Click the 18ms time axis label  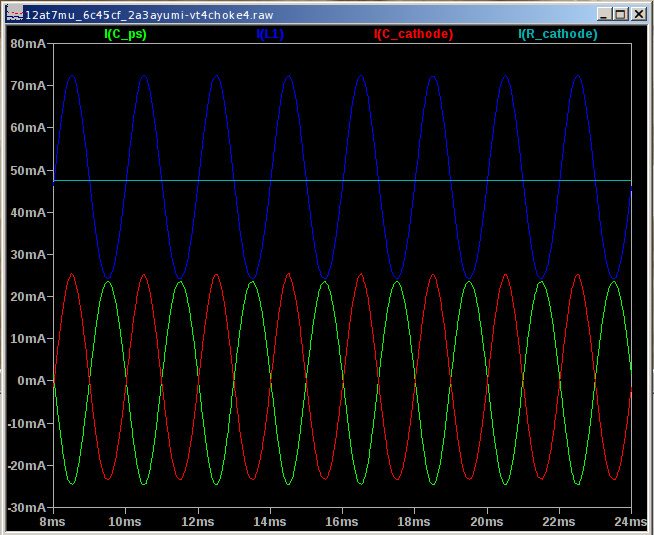click(414, 522)
